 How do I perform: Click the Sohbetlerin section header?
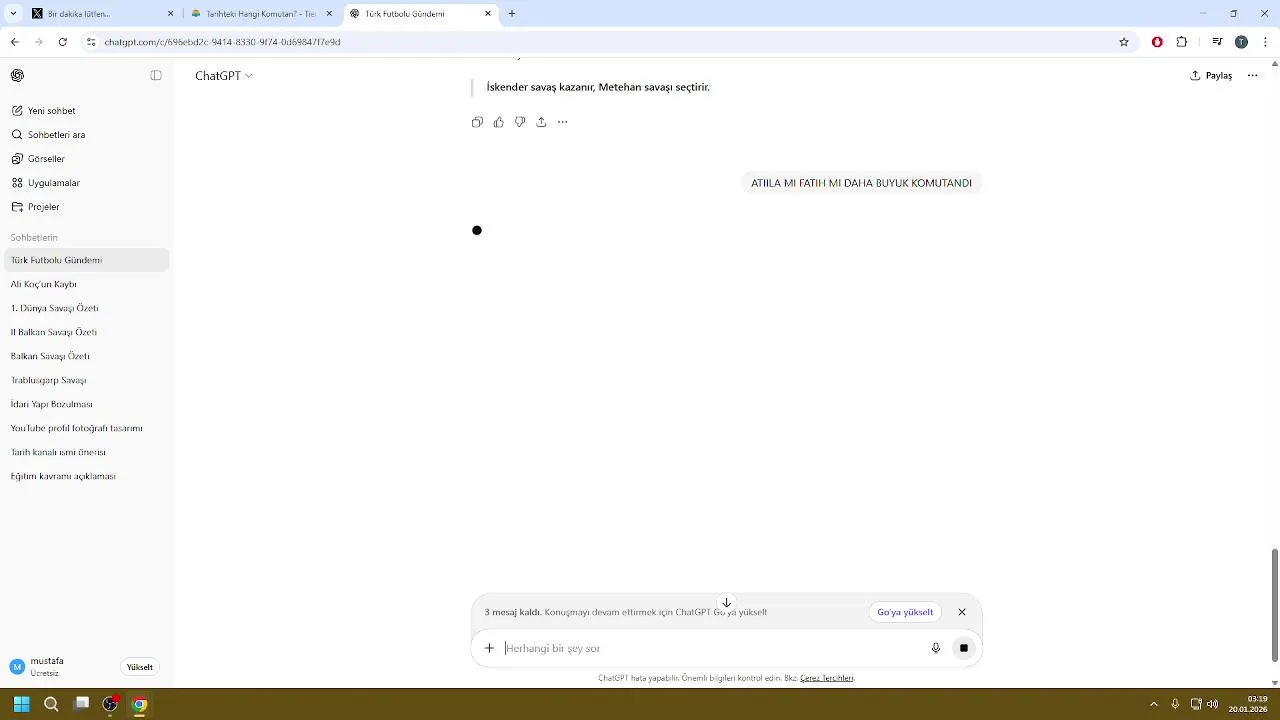coord(34,238)
